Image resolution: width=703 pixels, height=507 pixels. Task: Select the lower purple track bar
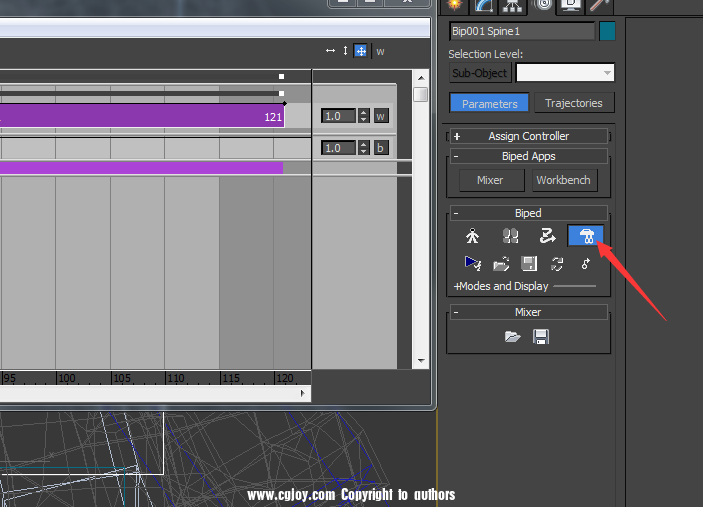pos(141,168)
